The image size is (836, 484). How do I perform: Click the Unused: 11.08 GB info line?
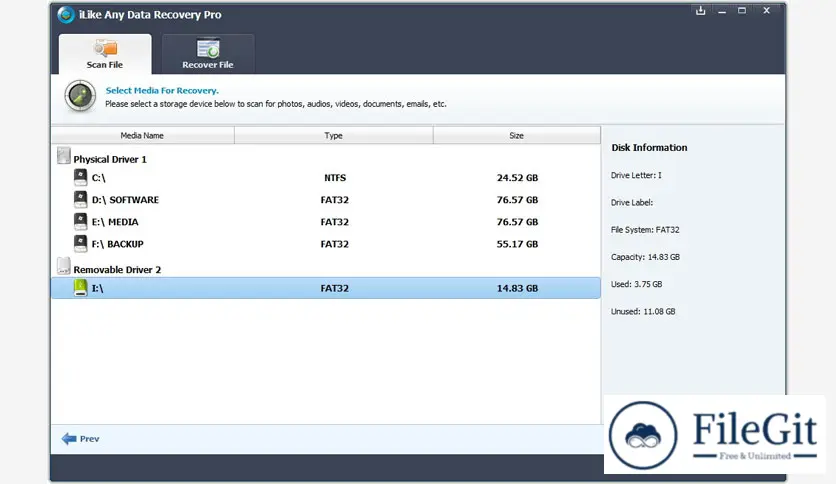[x=643, y=311]
